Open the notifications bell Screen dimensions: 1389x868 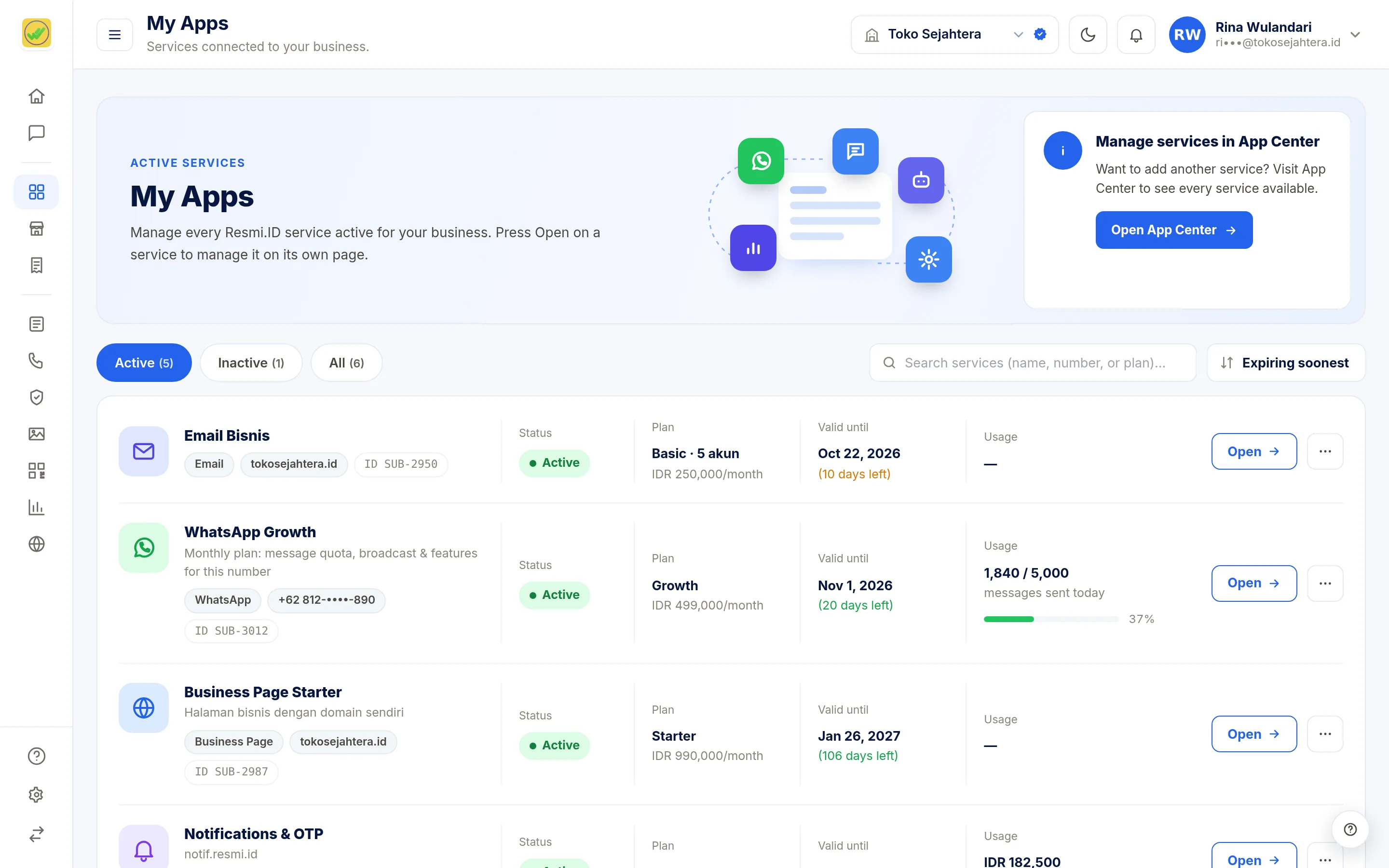[x=1136, y=34]
